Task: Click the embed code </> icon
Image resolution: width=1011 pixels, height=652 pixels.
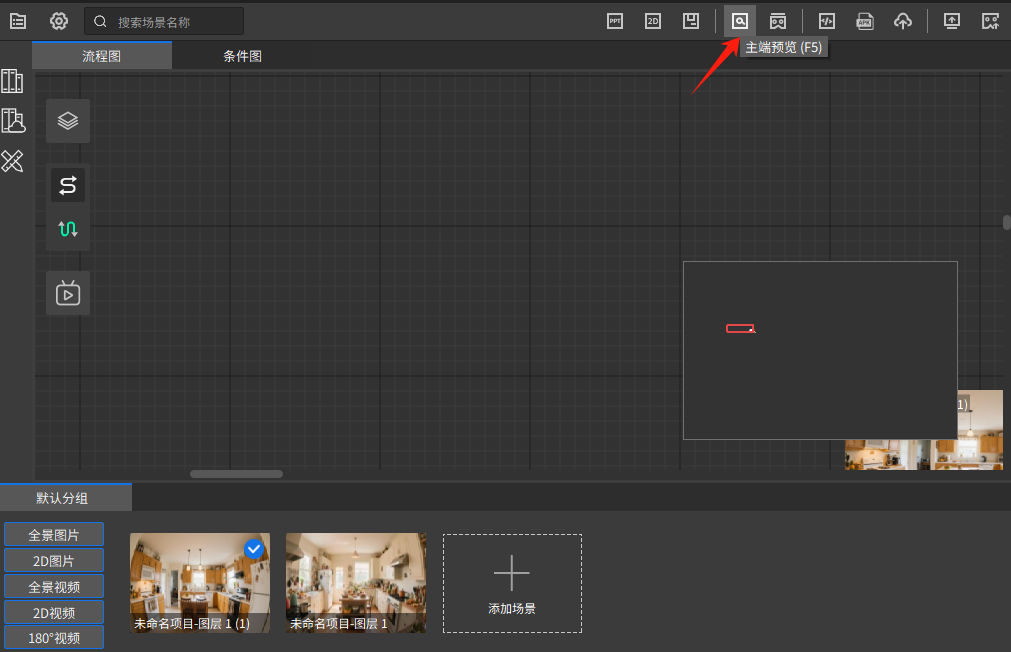Action: pyautogui.click(x=826, y=20)
